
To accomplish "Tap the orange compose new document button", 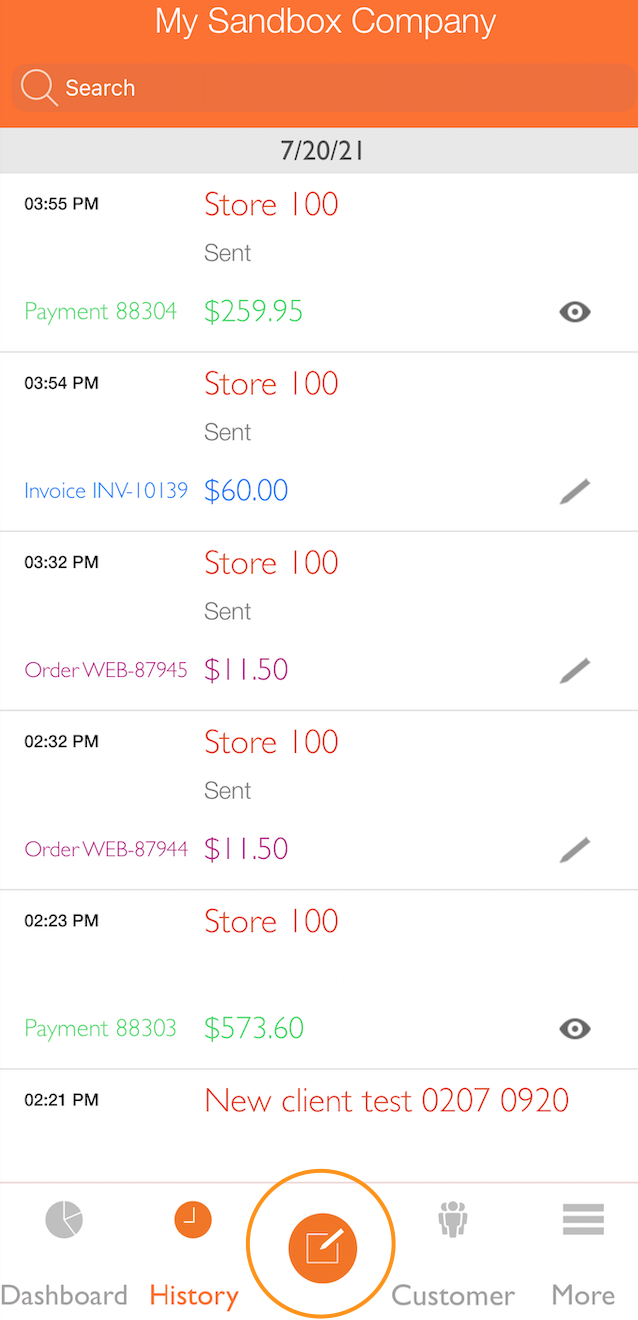I will [322, 1246].
